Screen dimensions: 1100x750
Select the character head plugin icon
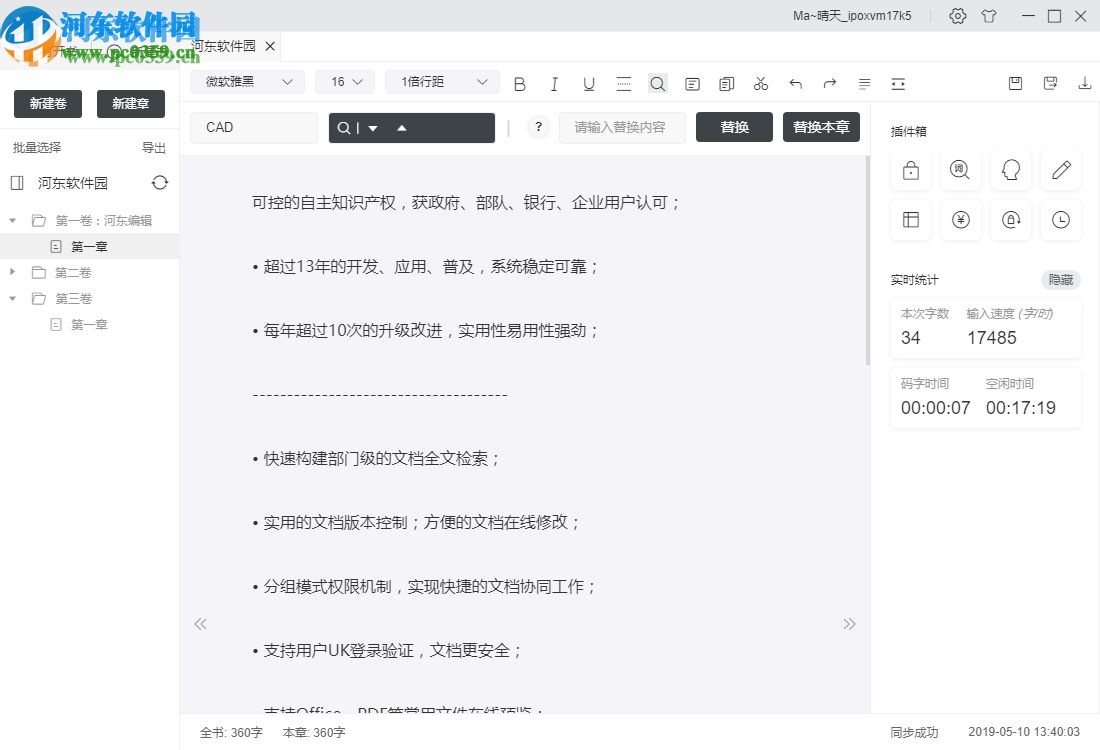pos(1010,170)
